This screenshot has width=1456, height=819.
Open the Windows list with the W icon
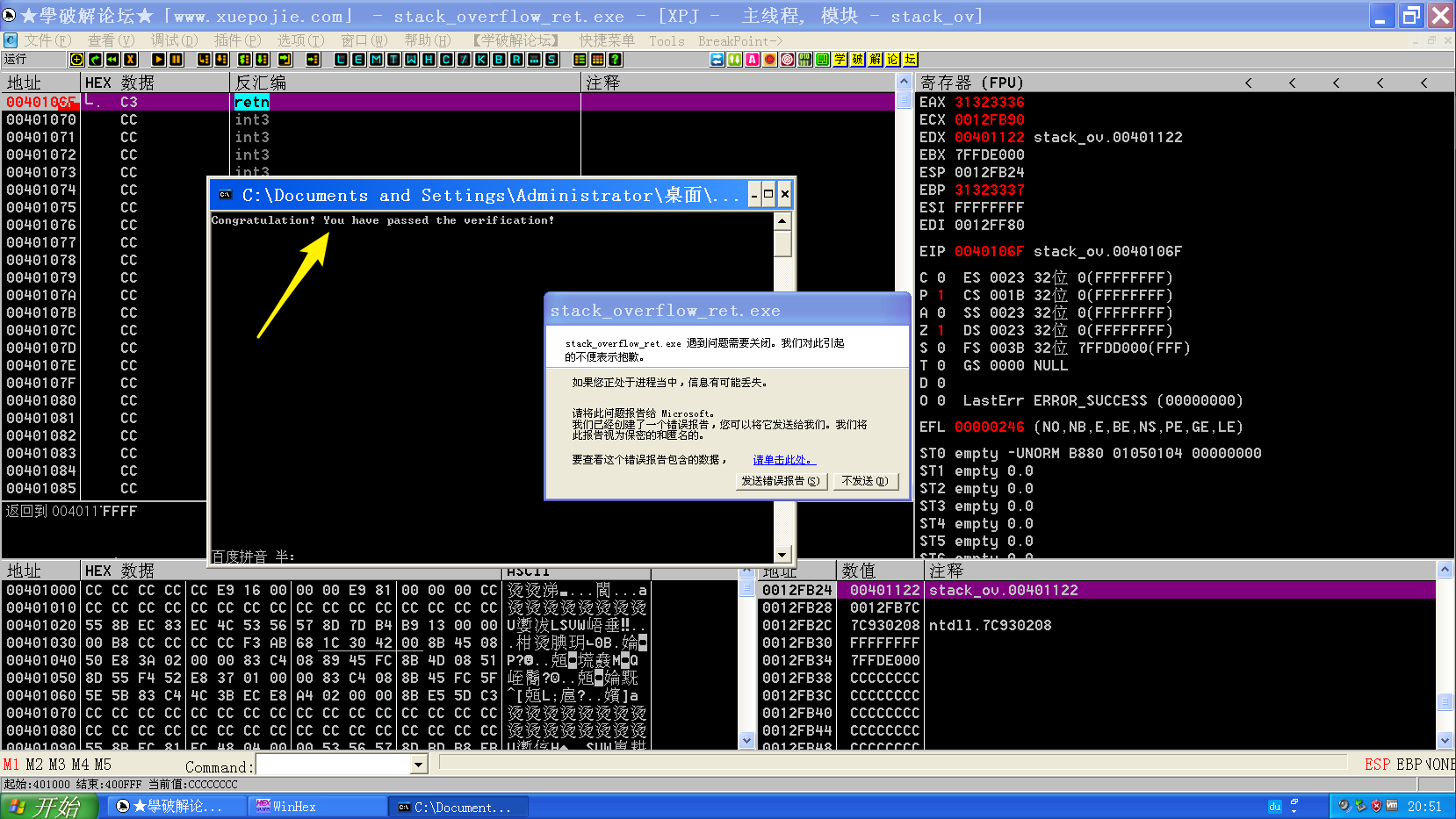[x=411, y=60]
